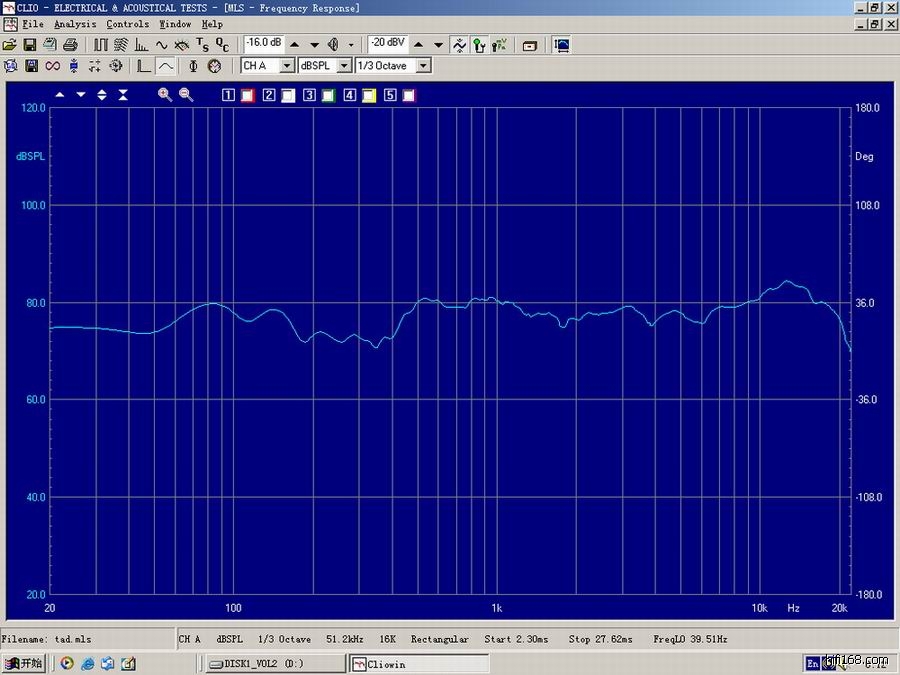Click the infinity loop icon

pyautogui.click(x=52, y=66)
